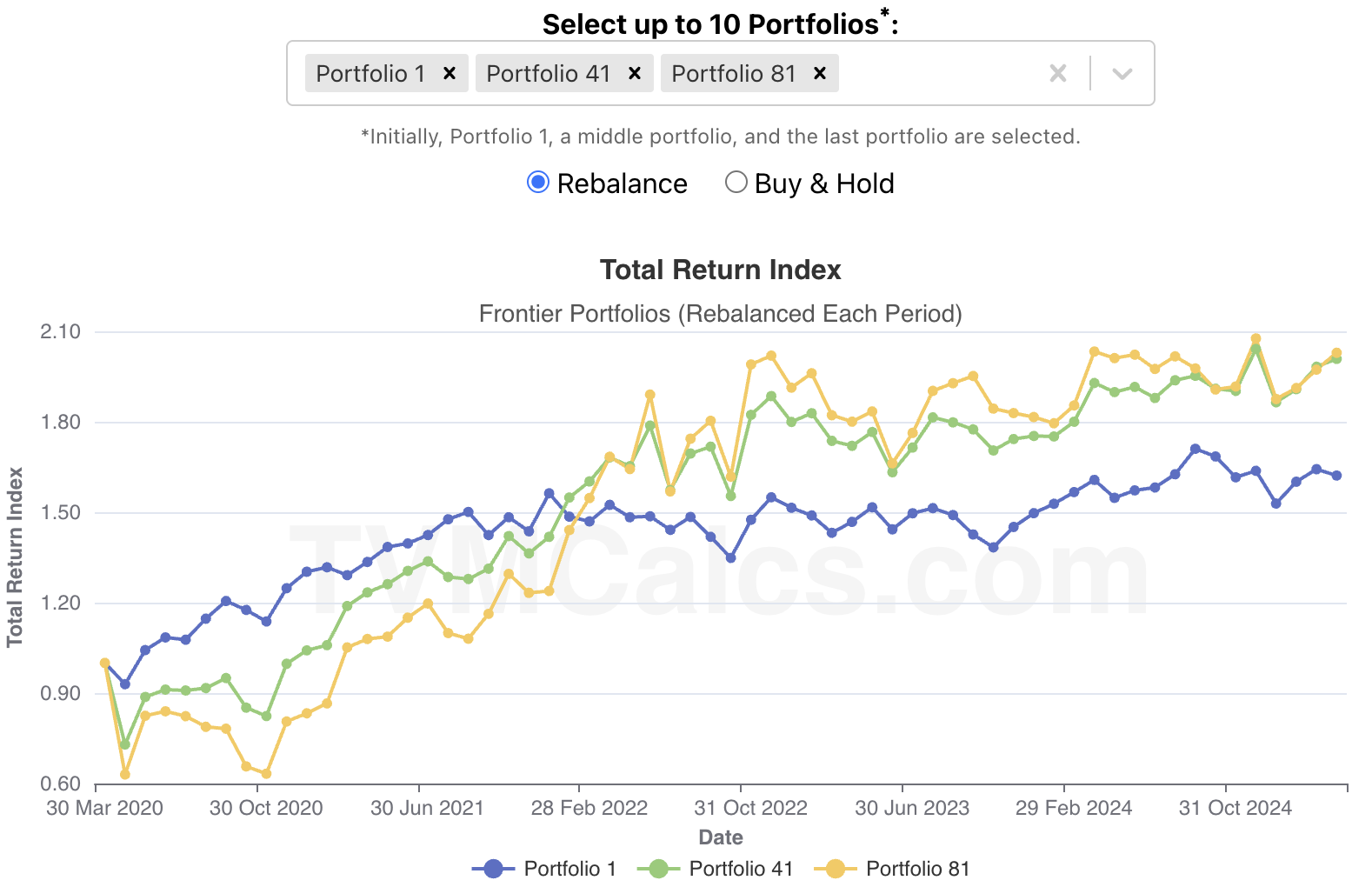The image size is (1372, 887).
Task: Click Portfolio 81's highest data point
Action: pyautogui.click(x=1255, y=339)
